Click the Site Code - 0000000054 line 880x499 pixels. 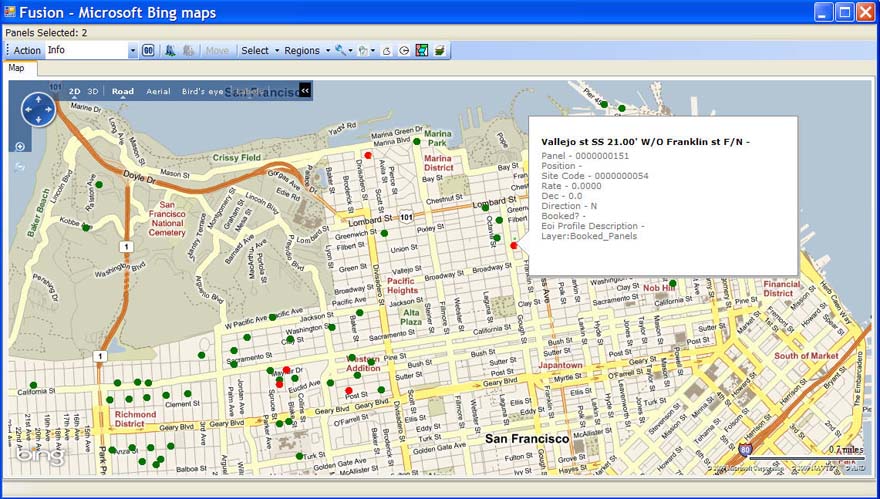click(x=594, y=176)
